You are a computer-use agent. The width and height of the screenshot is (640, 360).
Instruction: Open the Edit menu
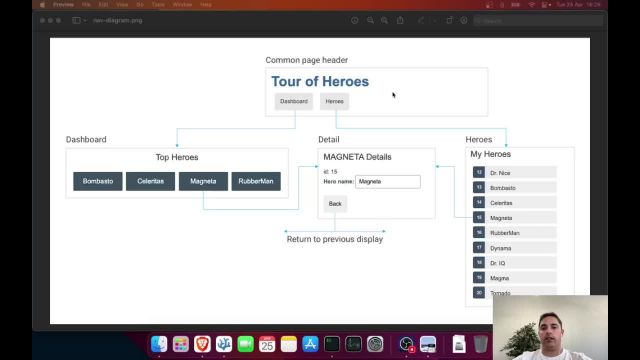(103, 5)
